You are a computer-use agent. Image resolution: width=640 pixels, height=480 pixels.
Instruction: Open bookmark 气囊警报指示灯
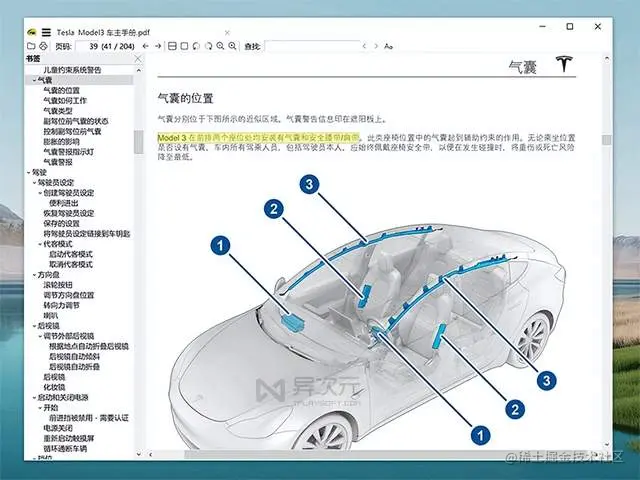point(69,152)
